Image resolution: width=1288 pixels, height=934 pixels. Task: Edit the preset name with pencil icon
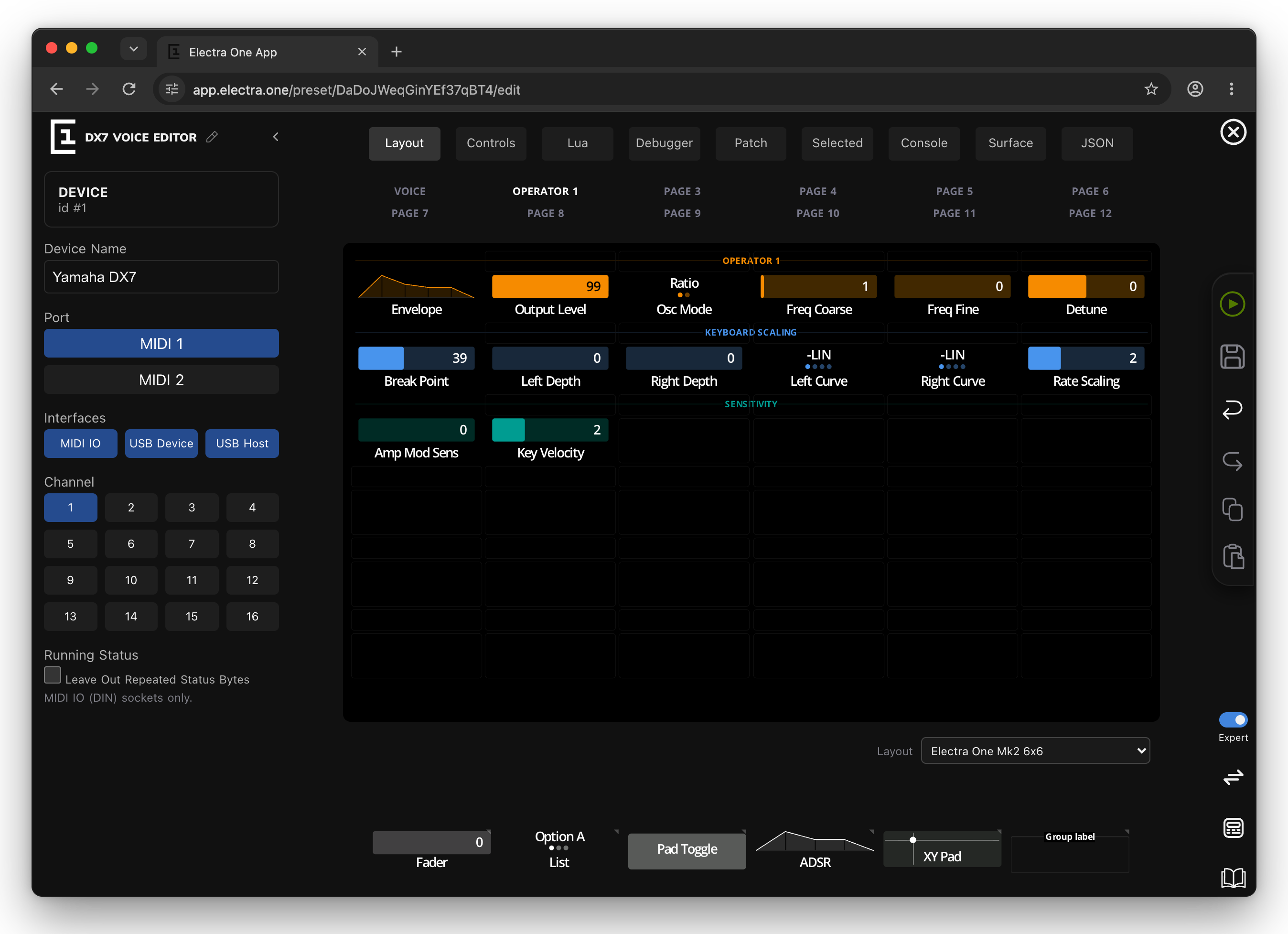pyautogui.click(x=212, y=137)
